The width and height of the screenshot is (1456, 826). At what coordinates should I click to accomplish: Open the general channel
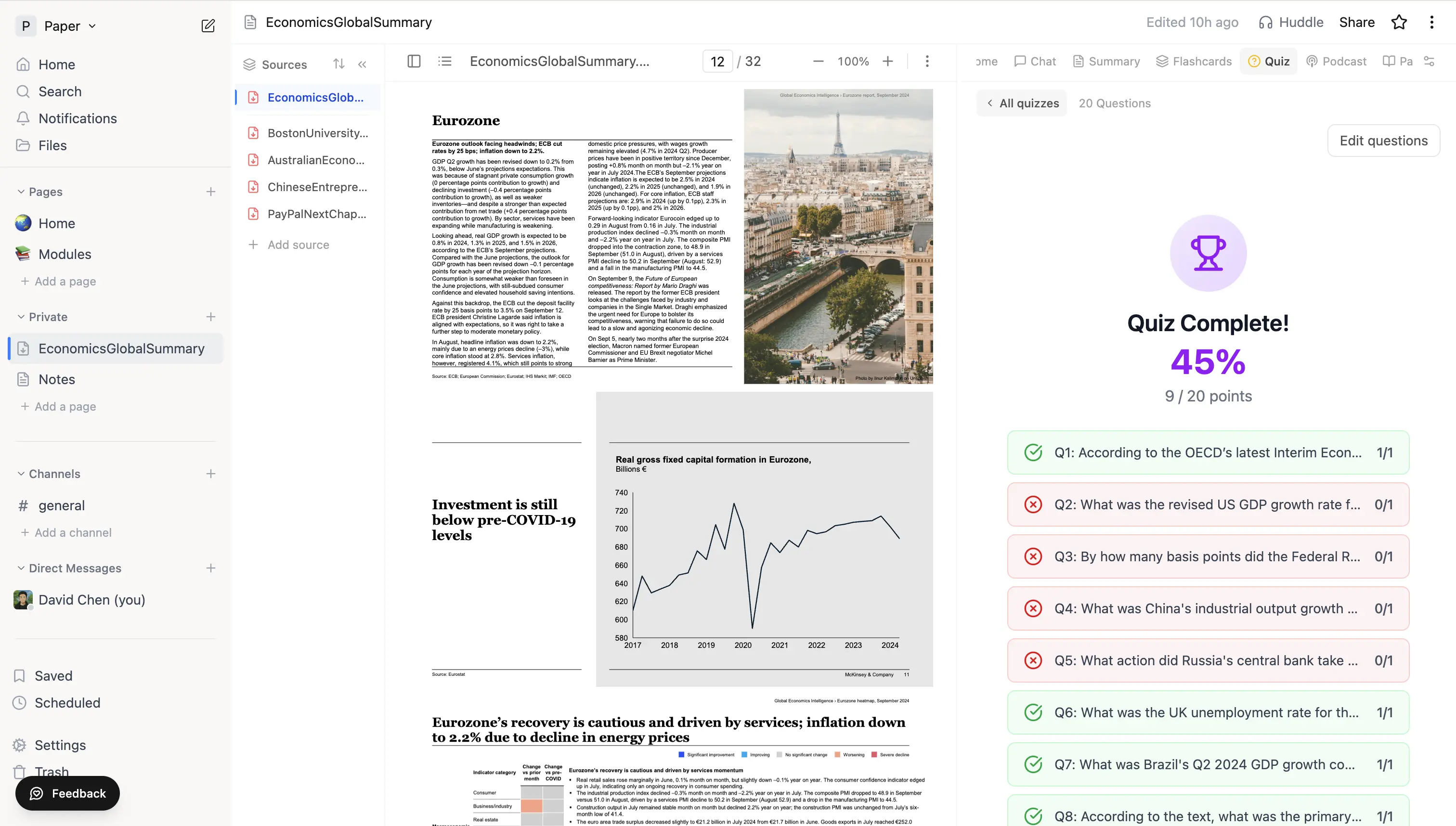pyautogui.click(x=61, y=505)
